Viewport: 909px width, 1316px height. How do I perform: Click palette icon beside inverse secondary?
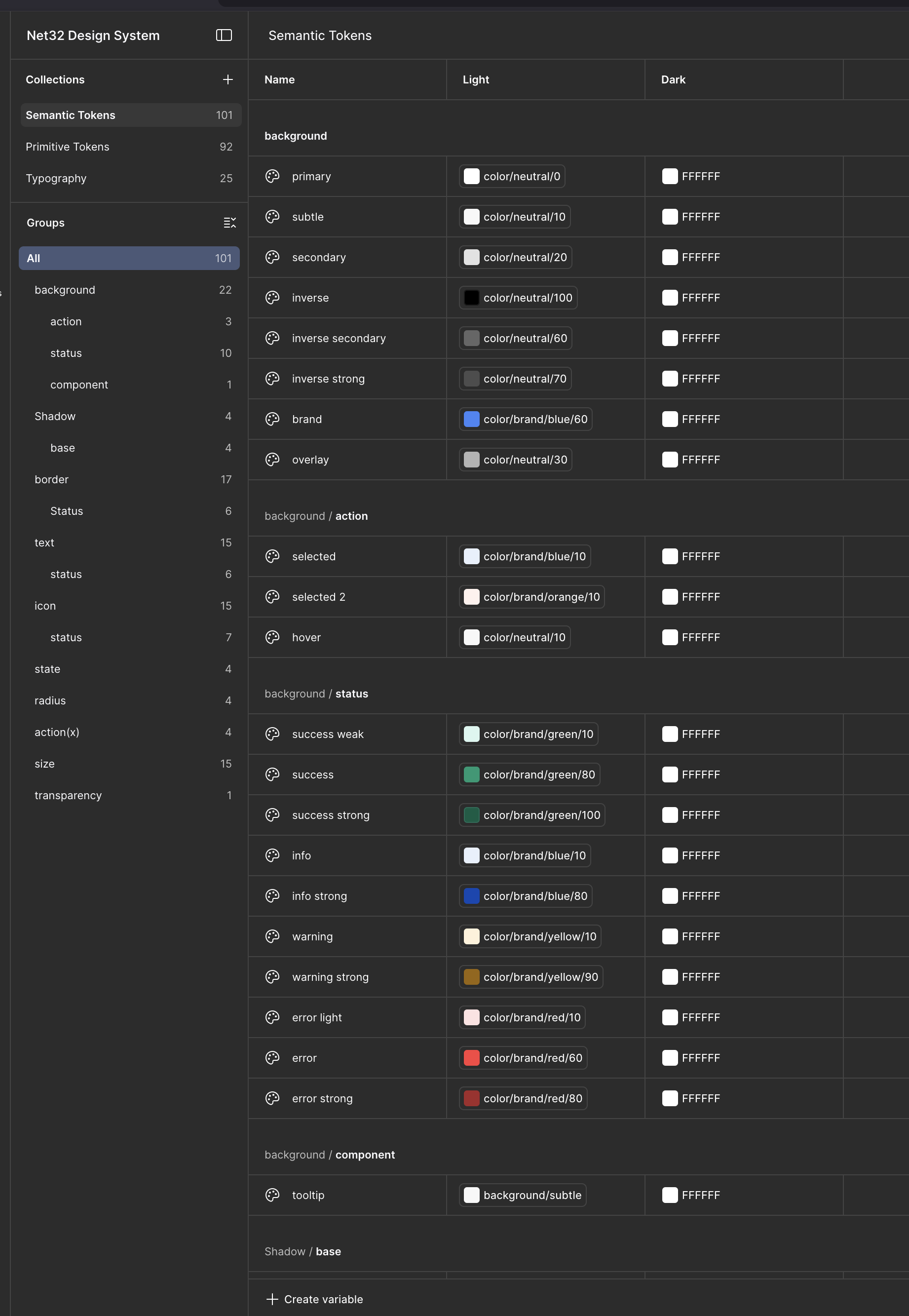click(272, 339)
